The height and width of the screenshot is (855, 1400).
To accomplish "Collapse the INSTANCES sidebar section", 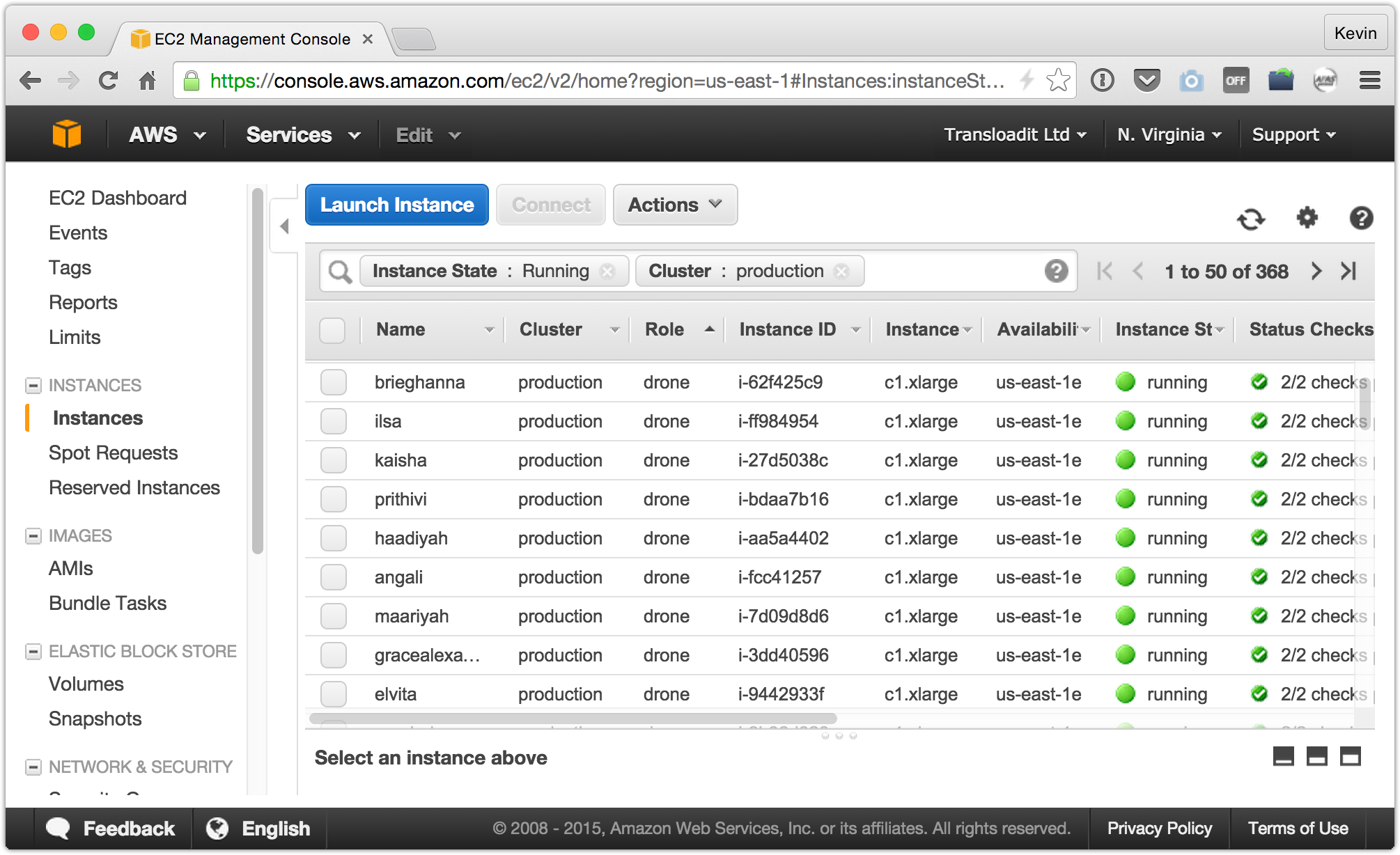I will point(33,385).
